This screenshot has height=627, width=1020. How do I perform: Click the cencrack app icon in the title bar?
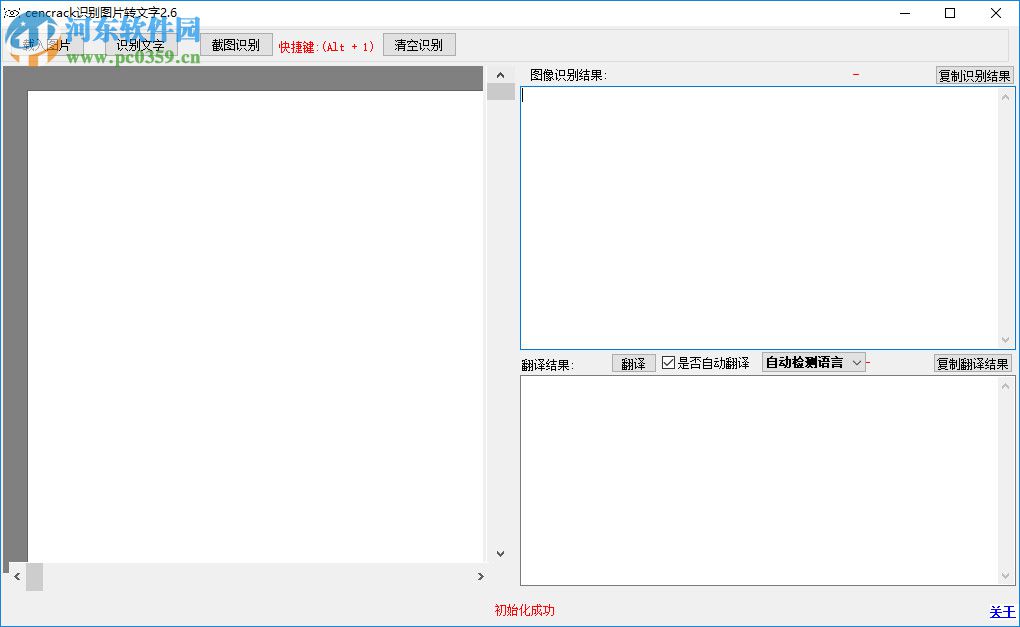pyautogui.click(x=14, y=14)
